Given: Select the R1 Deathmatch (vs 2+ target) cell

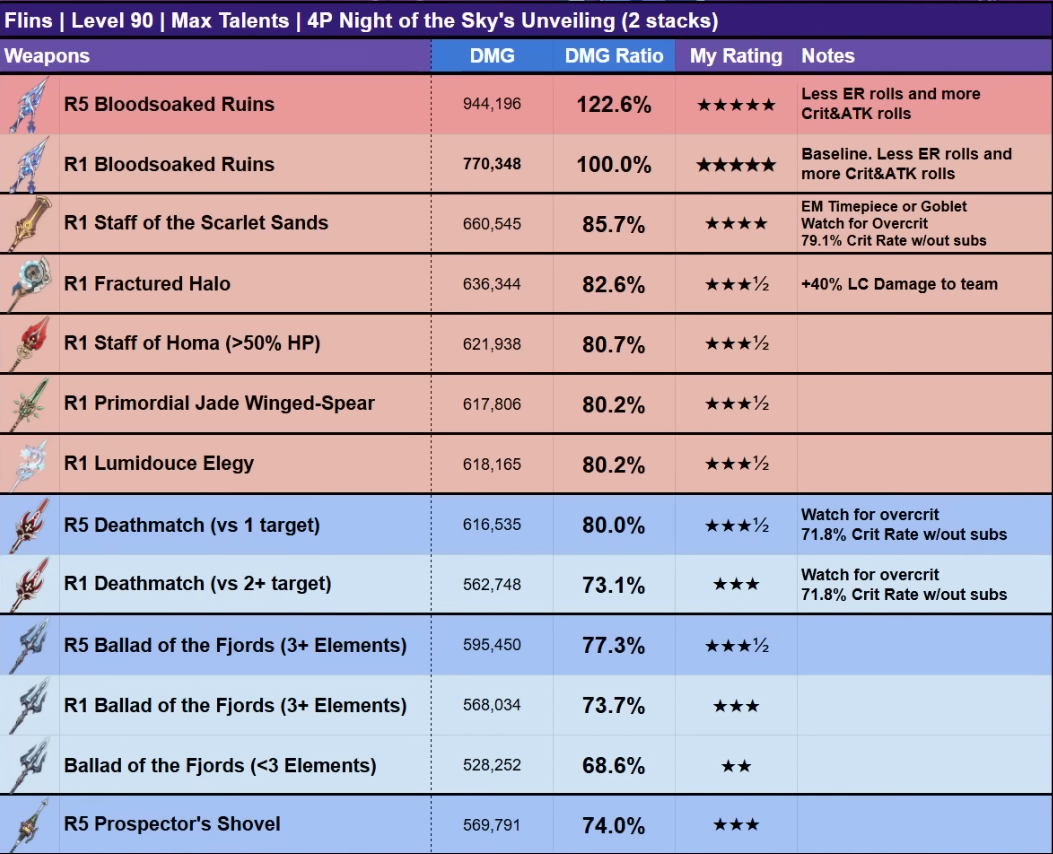Looking at the screenshot, I should [245, 584].
